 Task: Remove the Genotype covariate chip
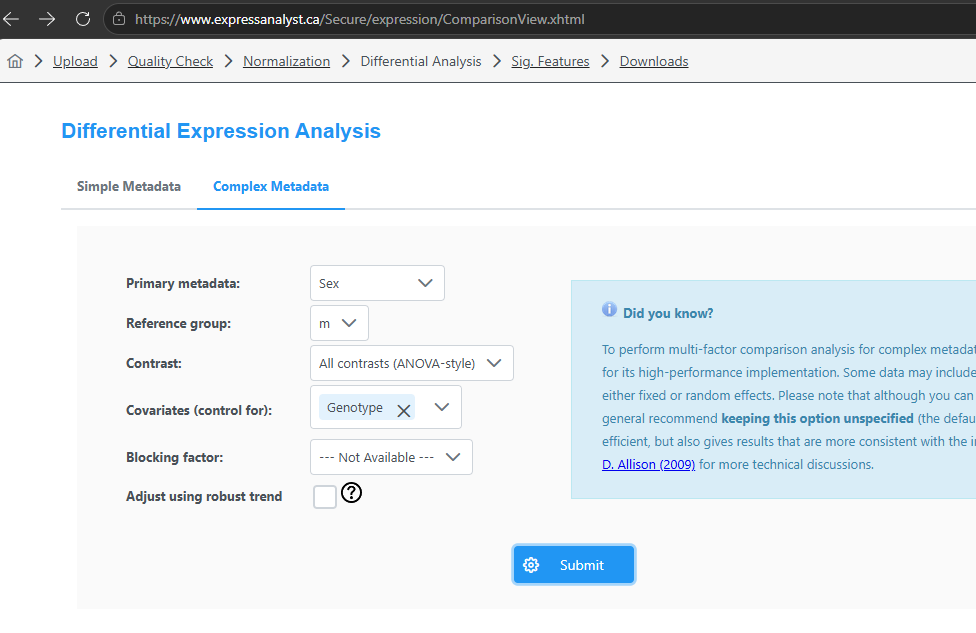(403, 410)
